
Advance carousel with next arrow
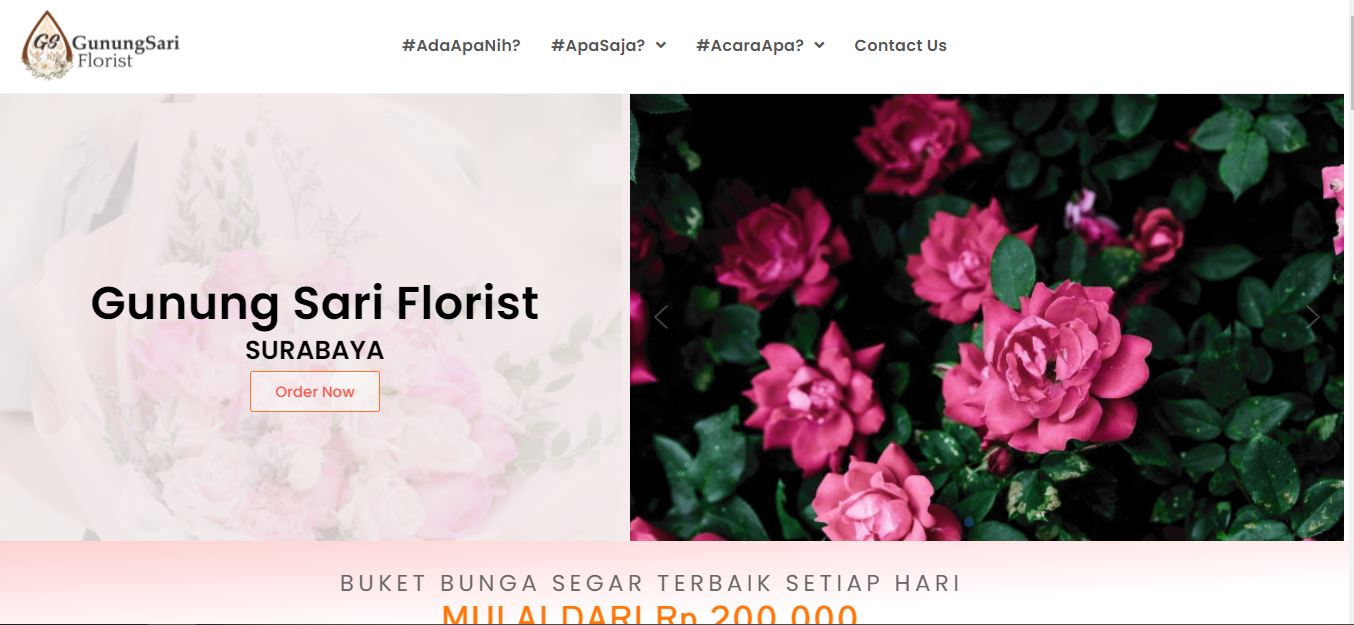pyautogui.click(x=1313, y=317)
